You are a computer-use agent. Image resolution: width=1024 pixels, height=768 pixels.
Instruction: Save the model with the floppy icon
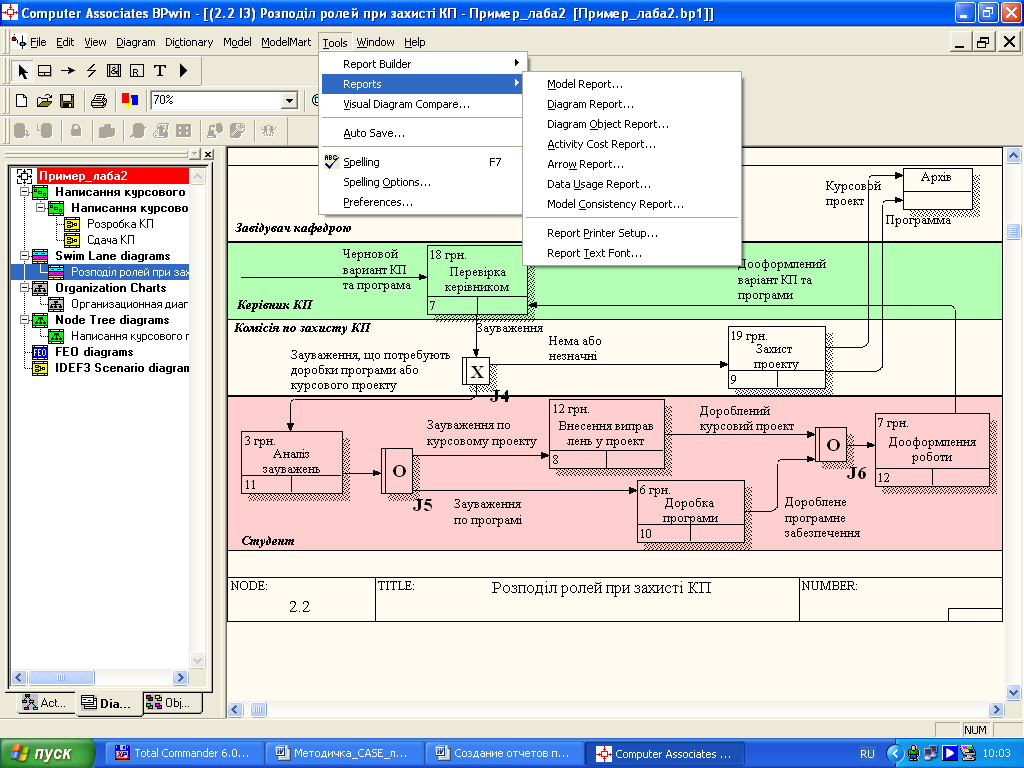click(x=67, y=101)
